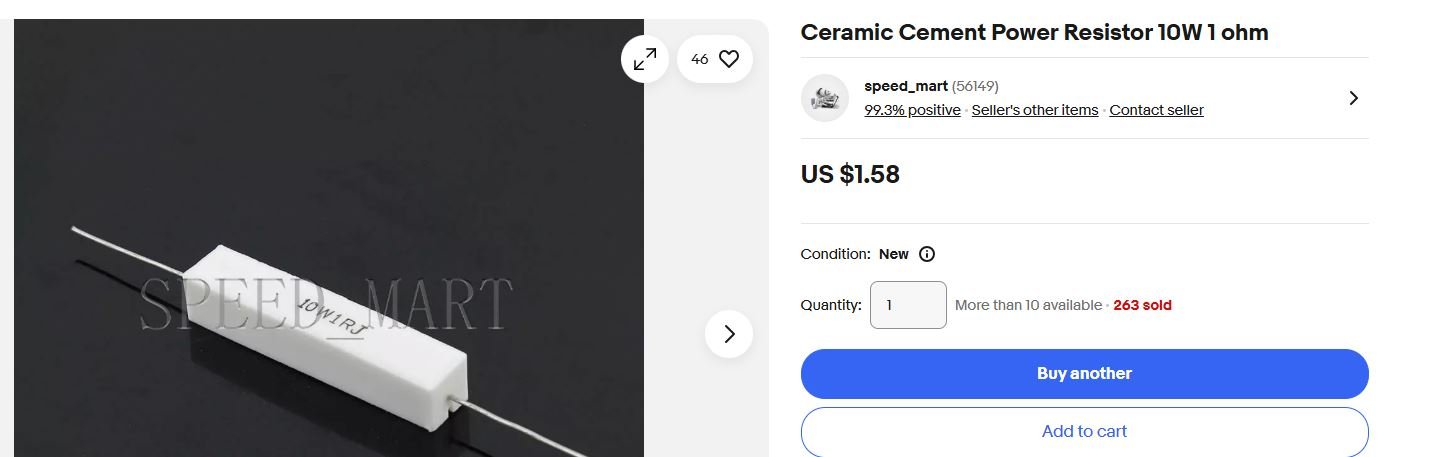Viewport: 1430px width, 457px height.
Task: Click the More than 10 available text
Action: [1028, 305]
